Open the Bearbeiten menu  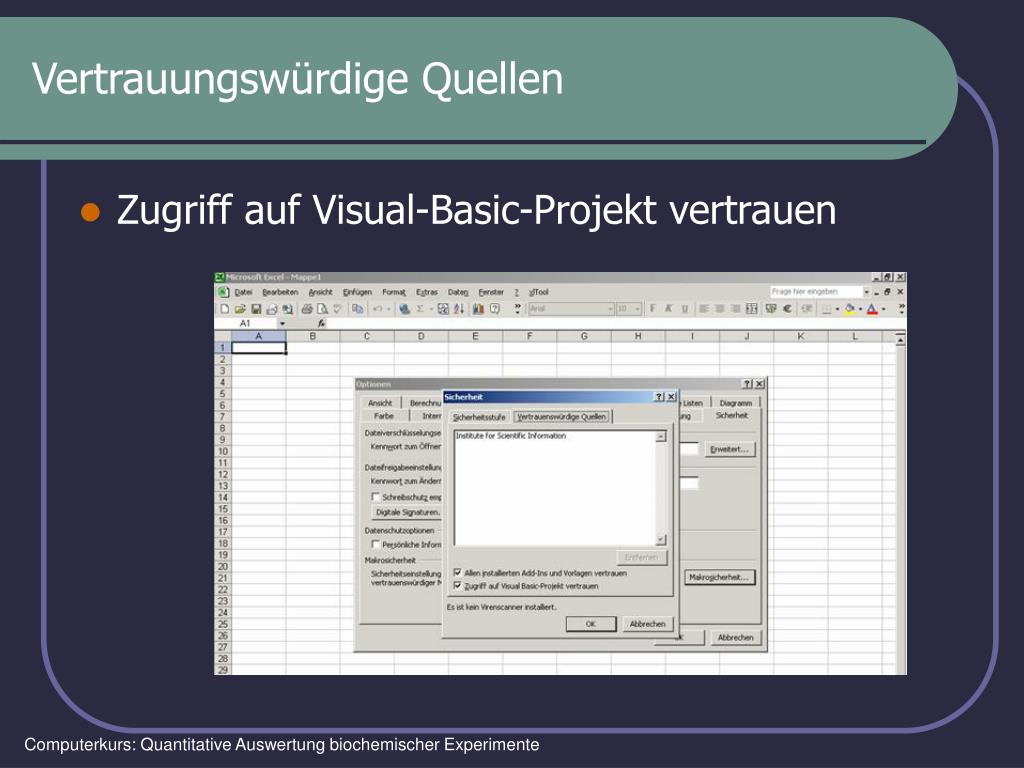coord(280,292)
